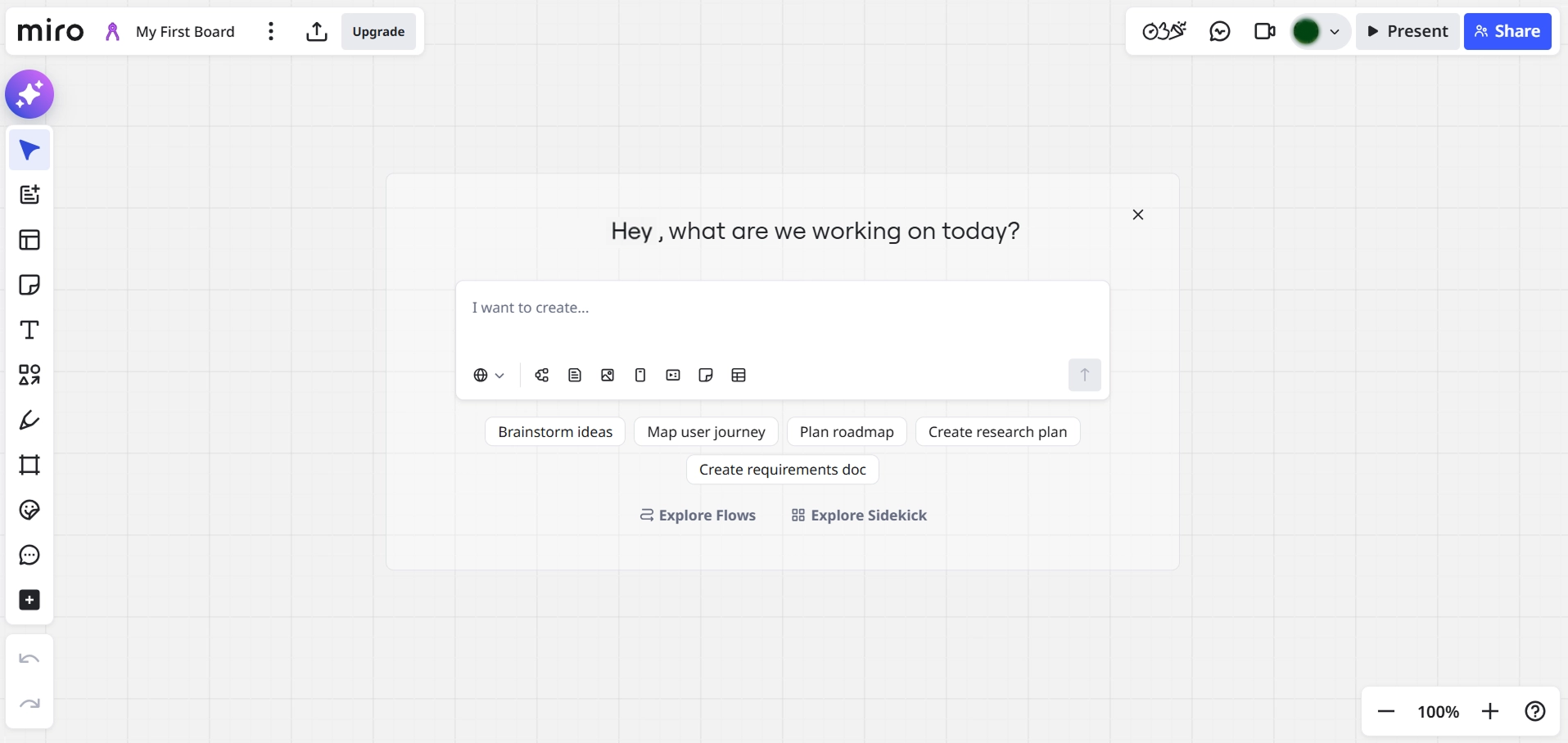Choose the Plan roadmap suggestion chip
Image resolution: width=1568 pixels, height=743 pixels.
pos(847,432)
